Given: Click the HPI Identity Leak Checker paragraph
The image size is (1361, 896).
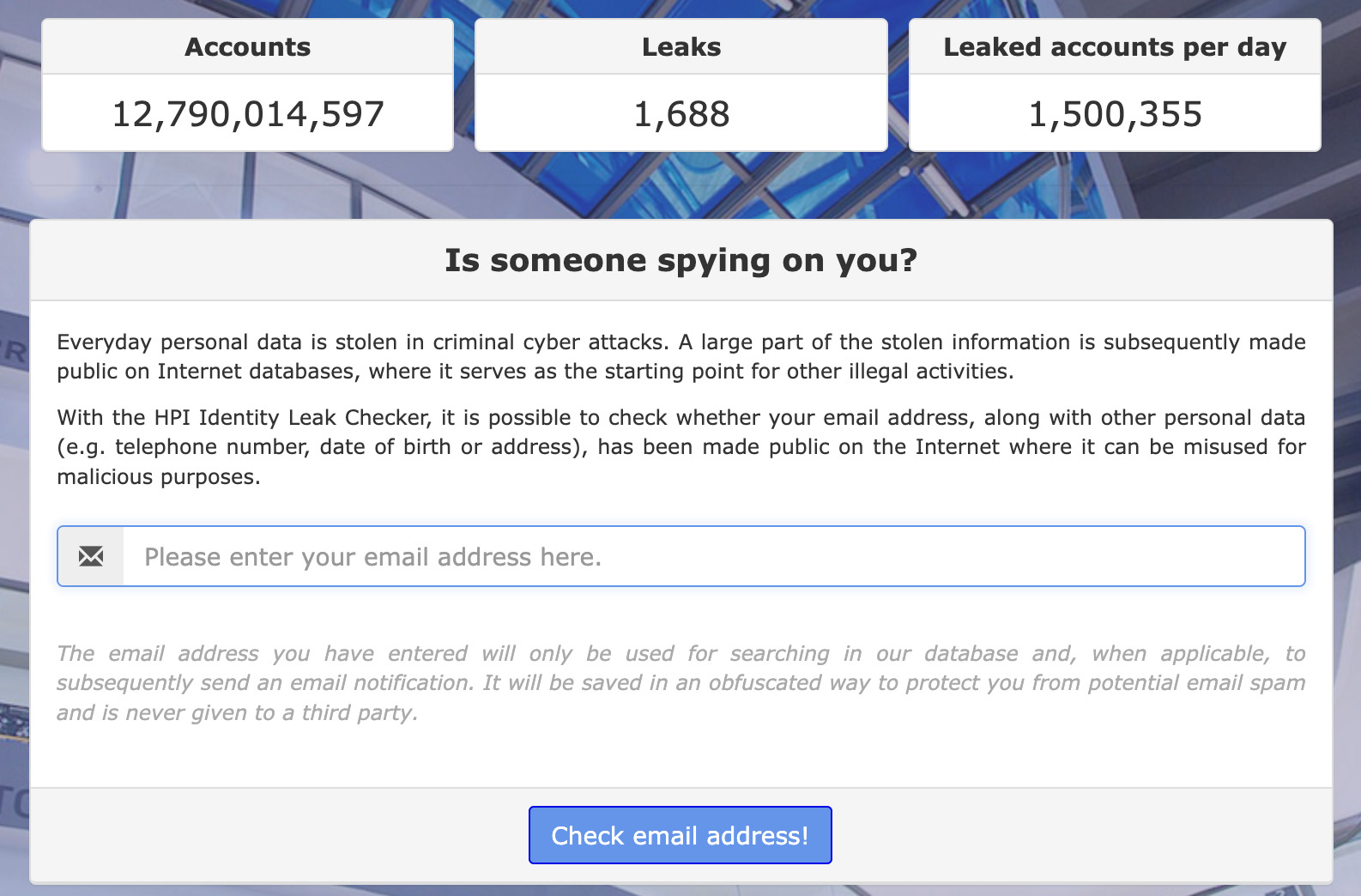Looking at the screenshot, I should click(681, 446).
